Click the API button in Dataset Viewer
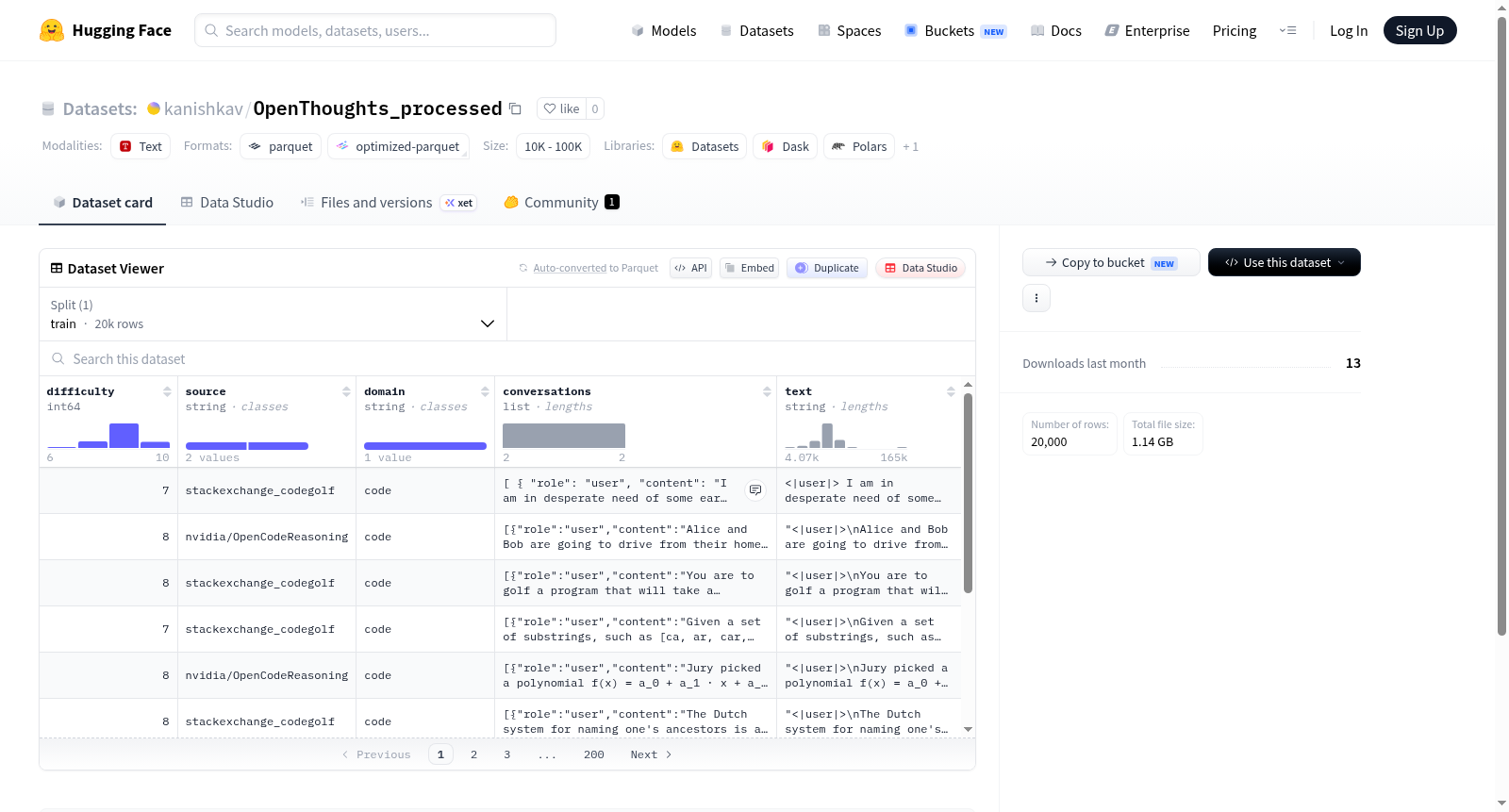Screen dimensions: 1509x812 tap(690, 268)
